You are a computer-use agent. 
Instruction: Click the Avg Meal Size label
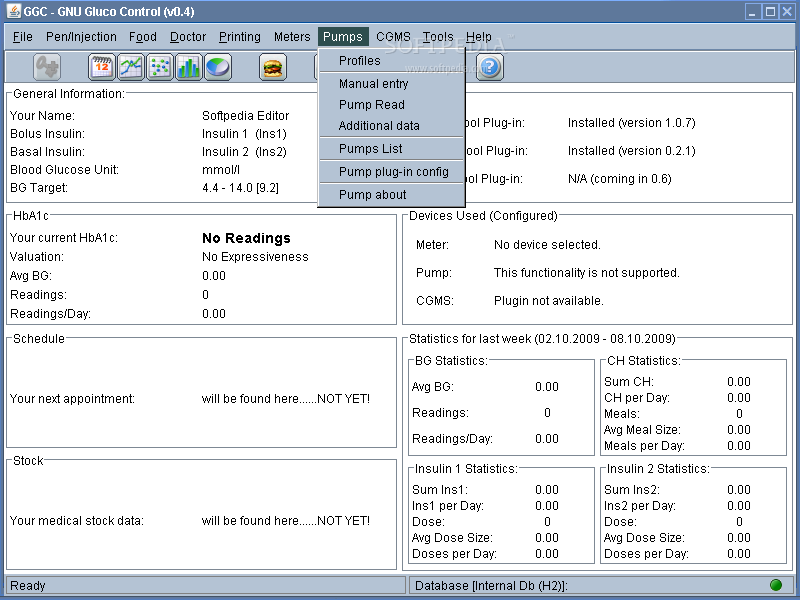(642, 430)
